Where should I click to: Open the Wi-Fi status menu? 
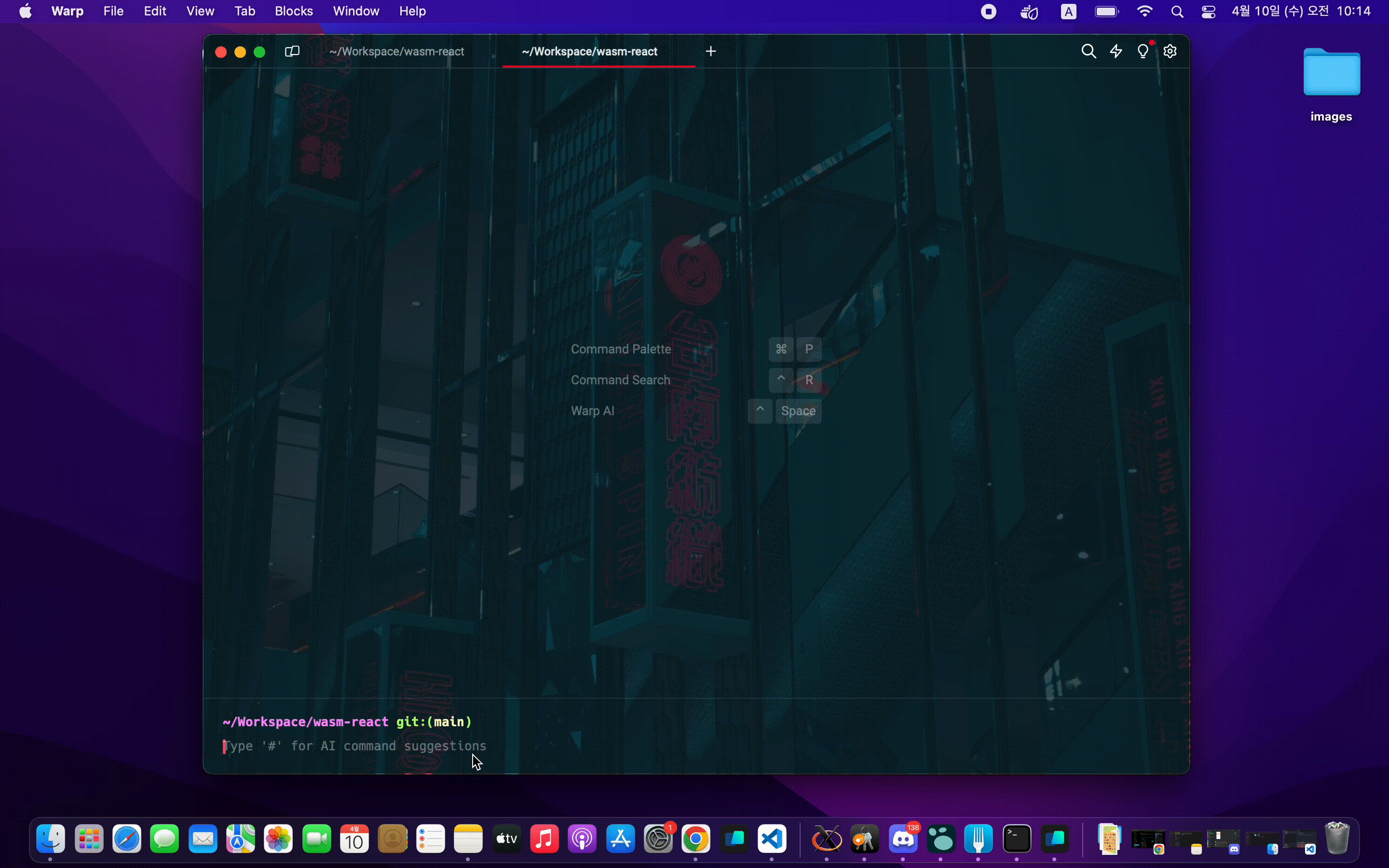coord(1145,12)
